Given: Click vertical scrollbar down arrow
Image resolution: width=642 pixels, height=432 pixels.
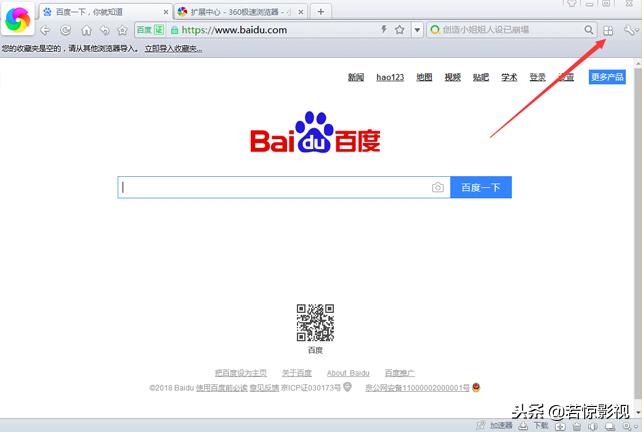Looking at the screenshot, I should point(638,412).
